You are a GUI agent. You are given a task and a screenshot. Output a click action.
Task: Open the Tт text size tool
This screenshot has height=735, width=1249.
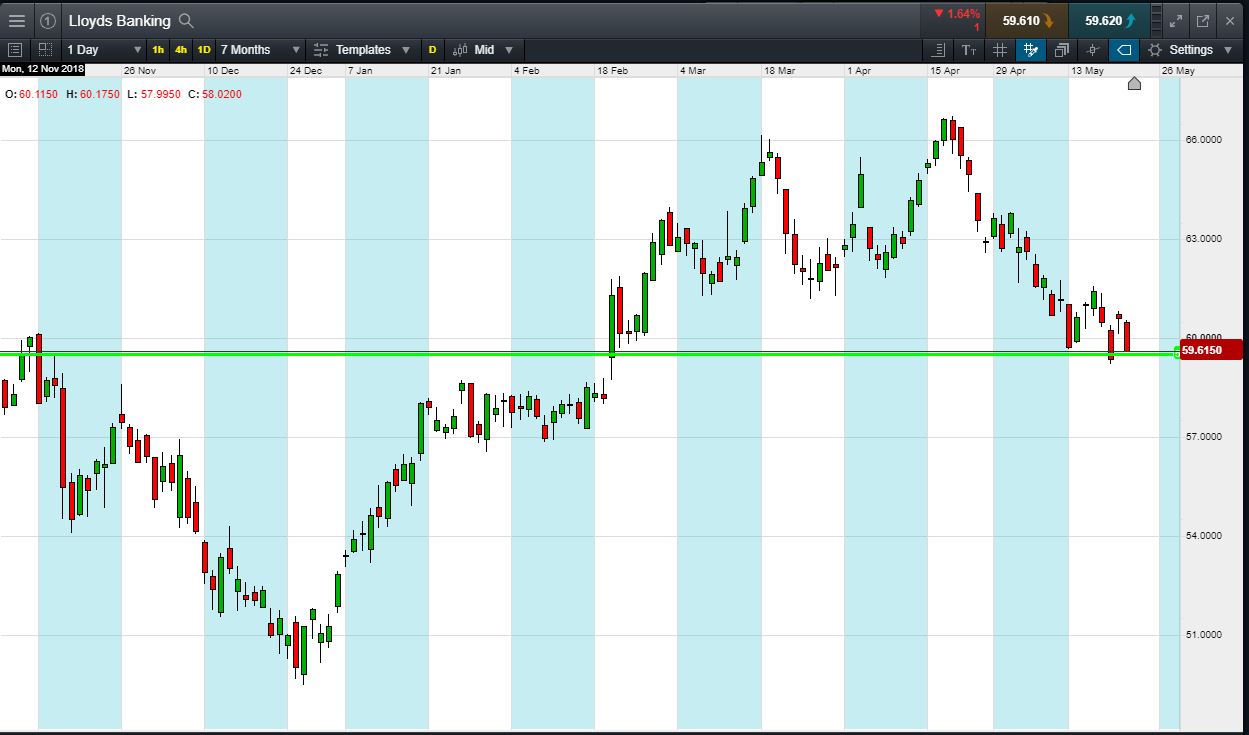tap(968, 49)
